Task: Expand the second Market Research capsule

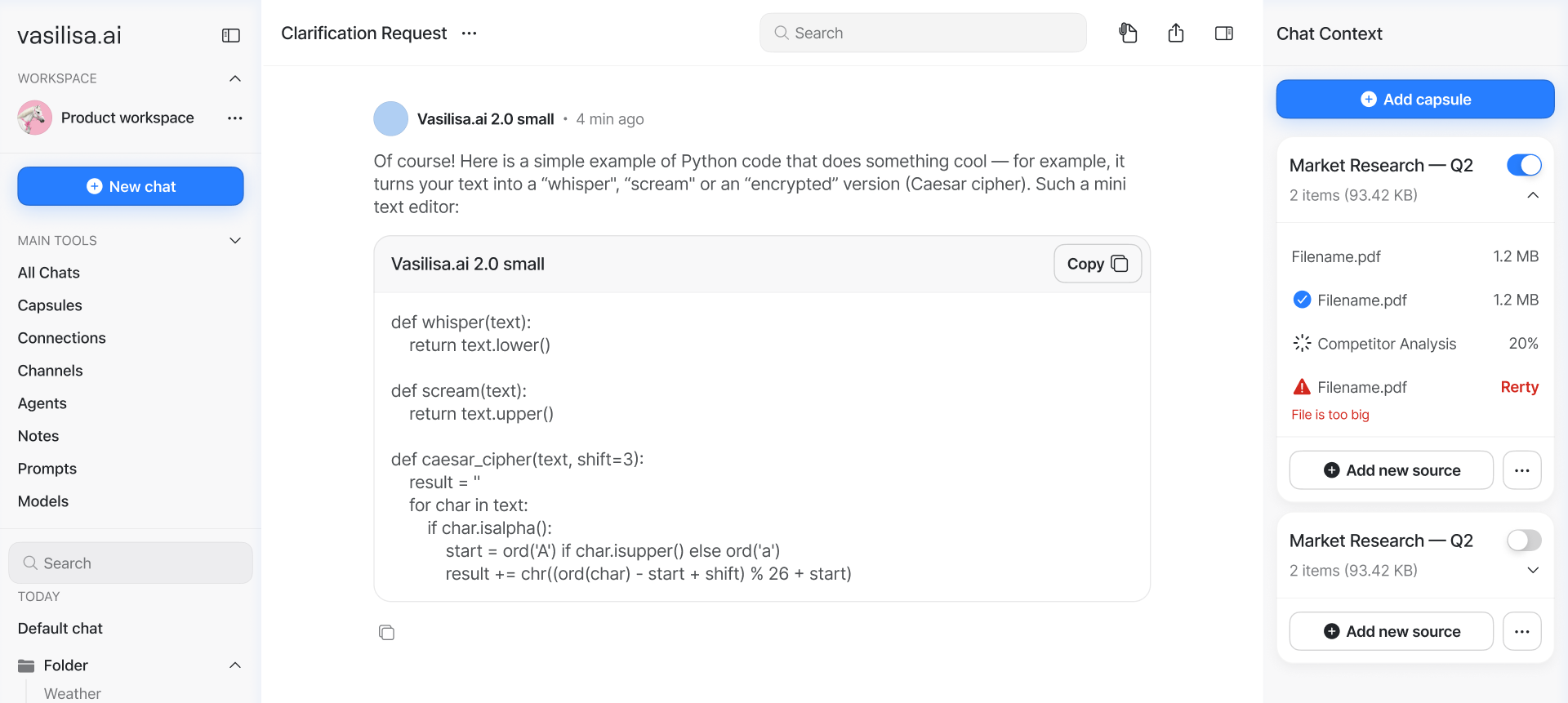Action: pyautogui.click(x=1533, y=570)
